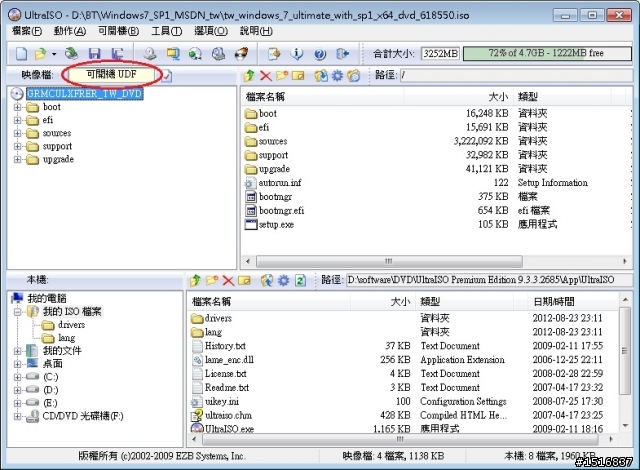Click local file list horizontal scrollbar

click(402, 439)
